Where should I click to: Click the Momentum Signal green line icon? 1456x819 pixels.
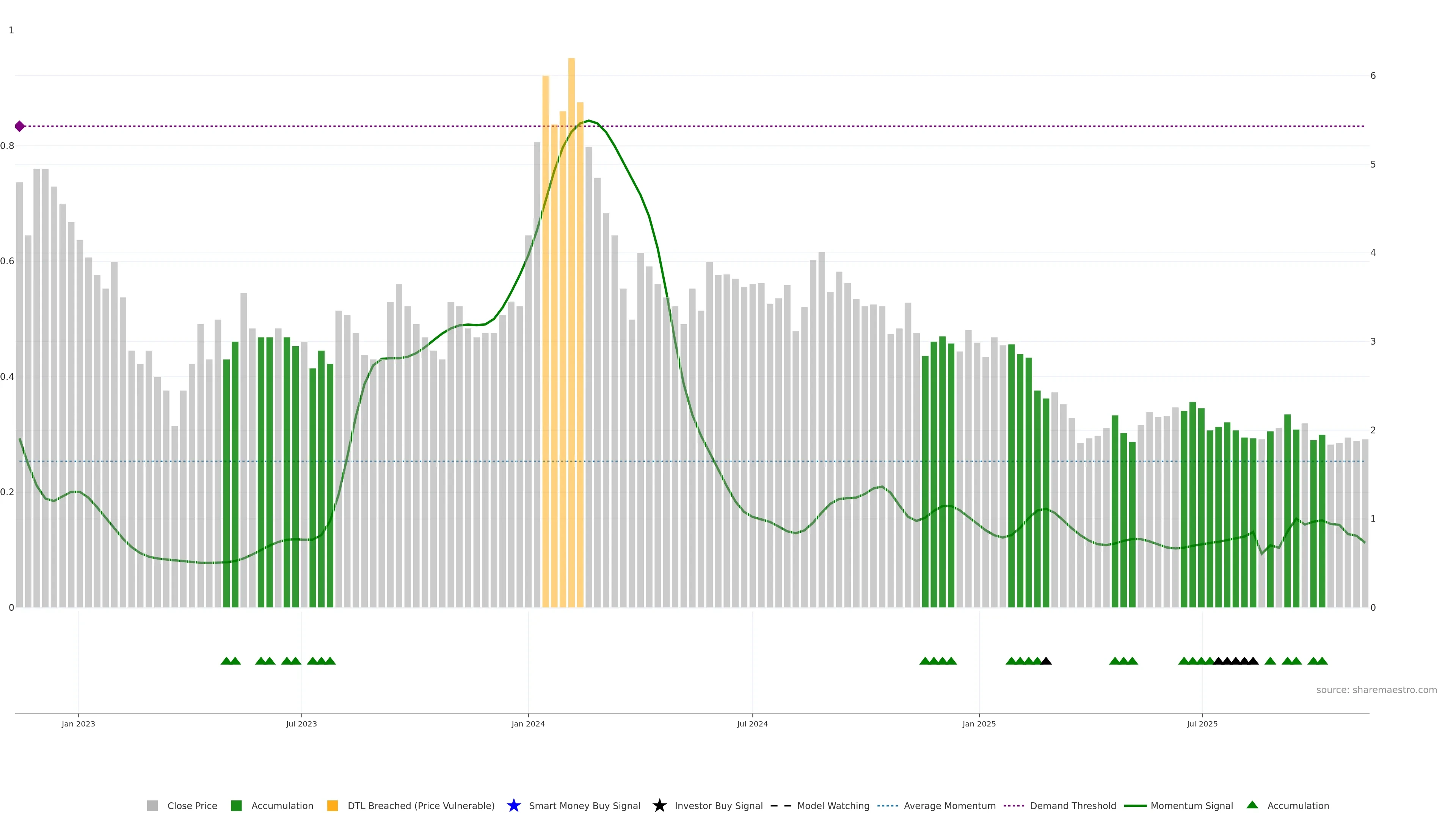[1135, 805]
